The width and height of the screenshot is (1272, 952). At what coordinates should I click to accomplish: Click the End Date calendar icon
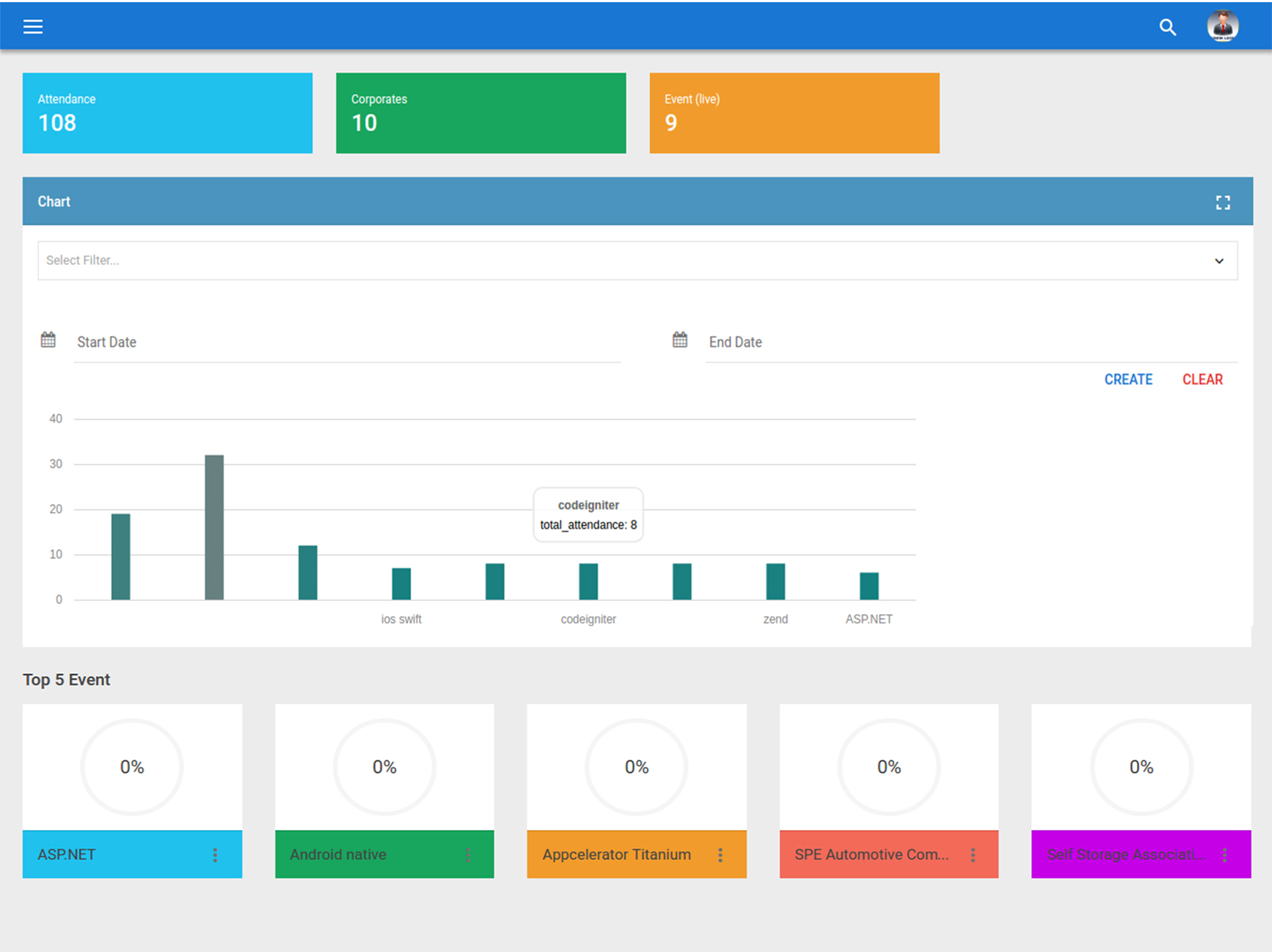[680, 341]
